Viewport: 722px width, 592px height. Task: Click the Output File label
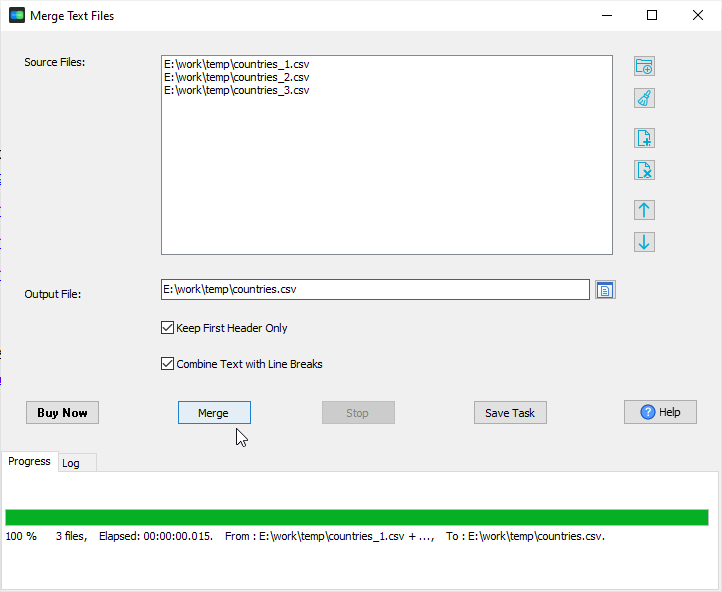click(x=52, y=294)
